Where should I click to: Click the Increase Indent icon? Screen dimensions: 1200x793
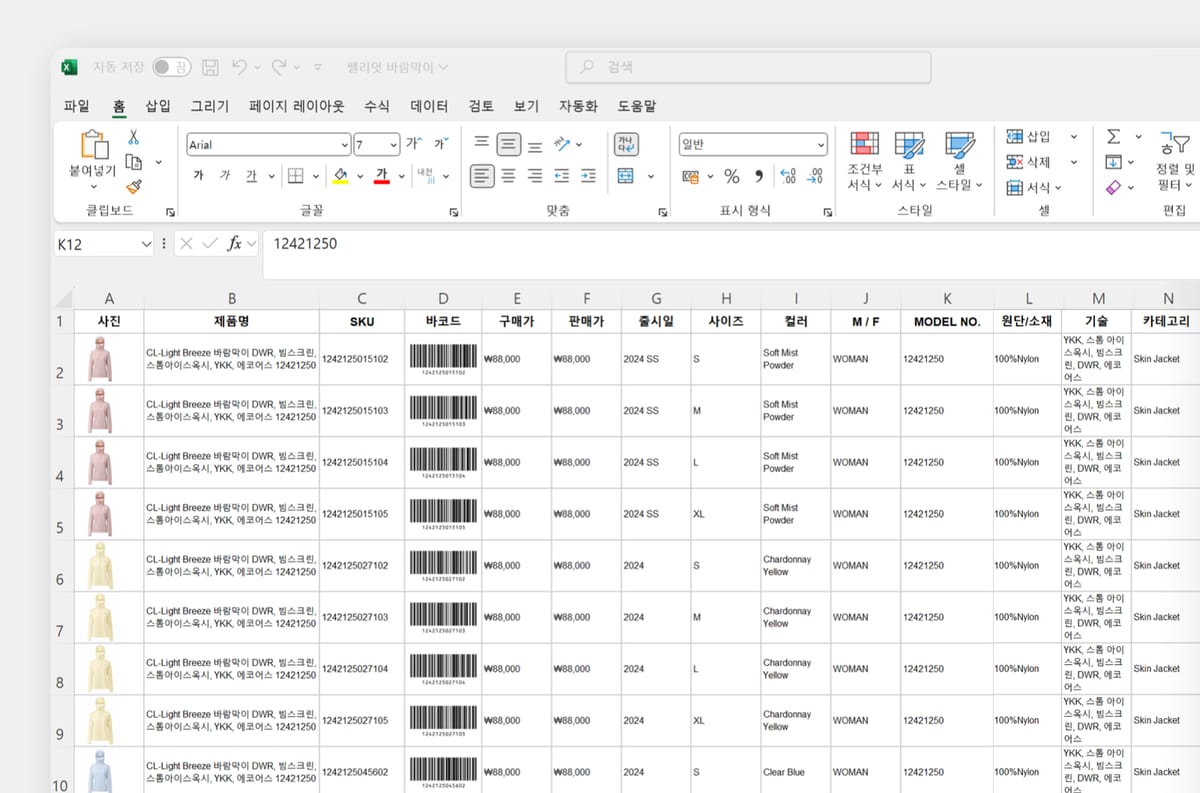pyautogui.click(x=588, y=176)
